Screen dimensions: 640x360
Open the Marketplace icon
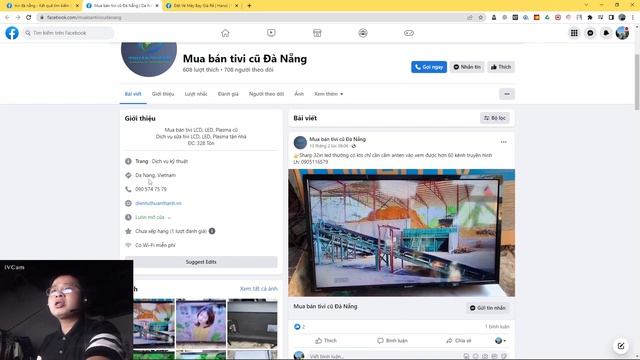coord(317,33)
